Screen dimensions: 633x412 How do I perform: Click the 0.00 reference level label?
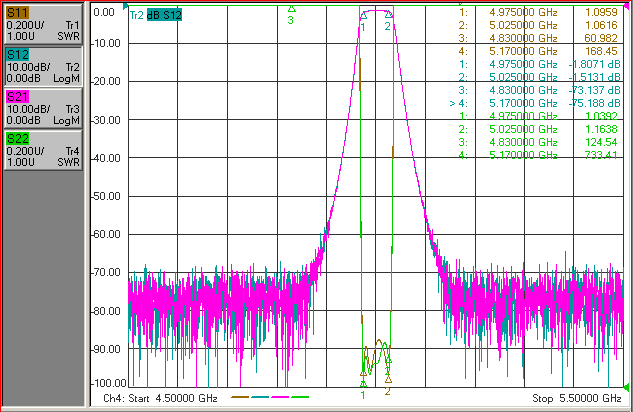104,12
